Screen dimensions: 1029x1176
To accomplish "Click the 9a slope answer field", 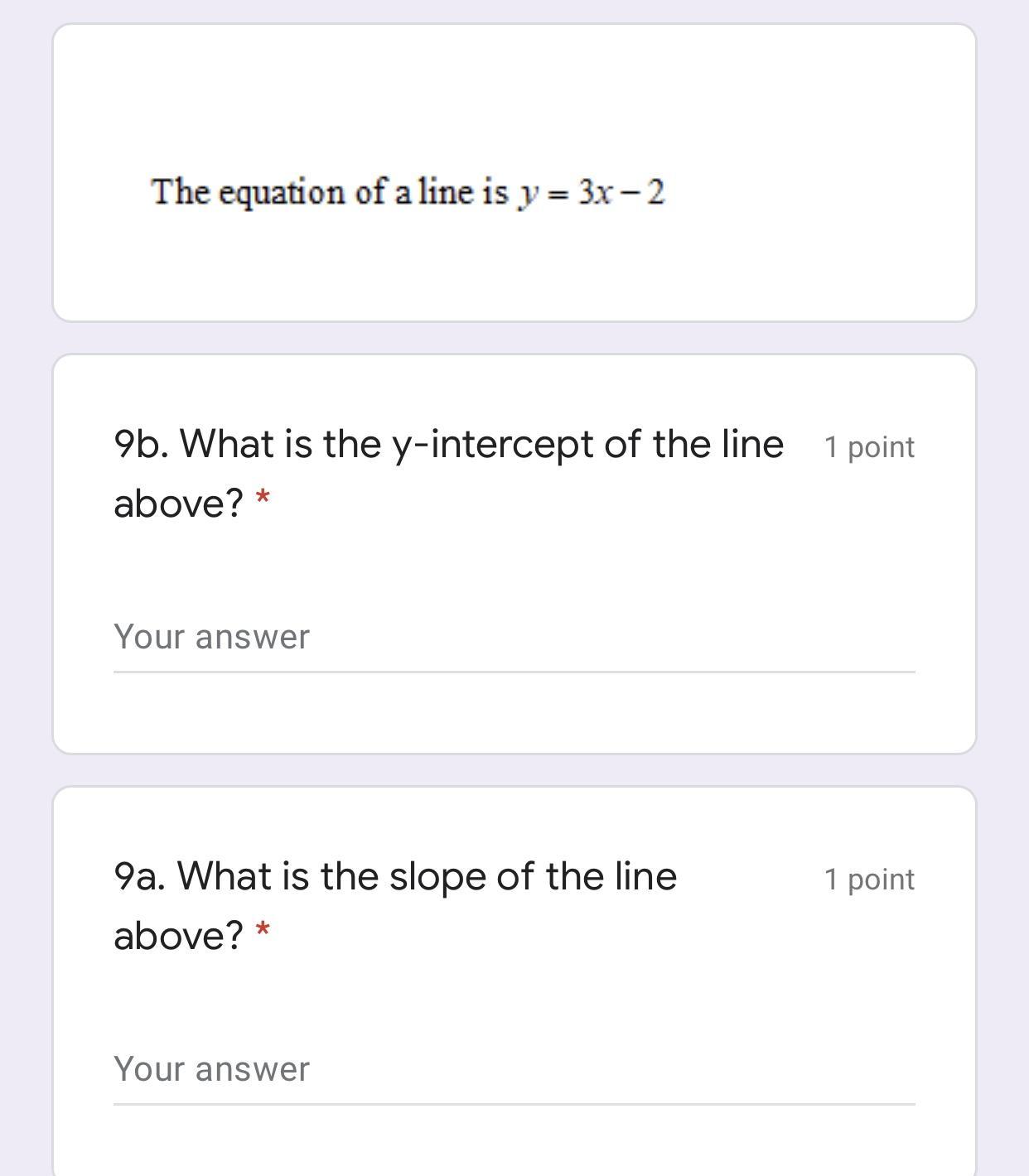I will (x=514, y=1069).
